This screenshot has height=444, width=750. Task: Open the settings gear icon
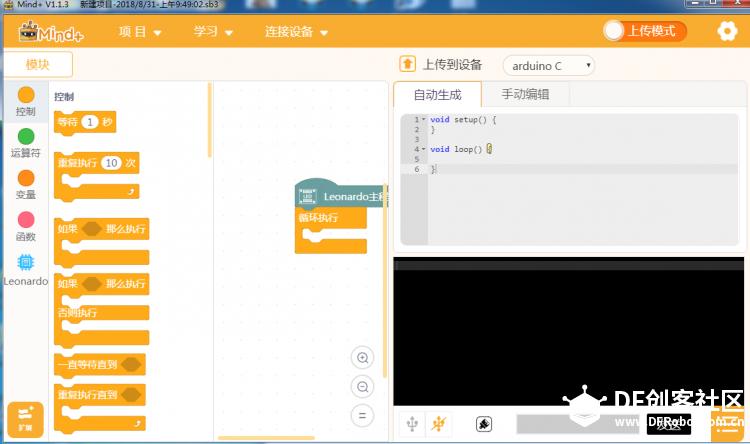coord(727,32)
